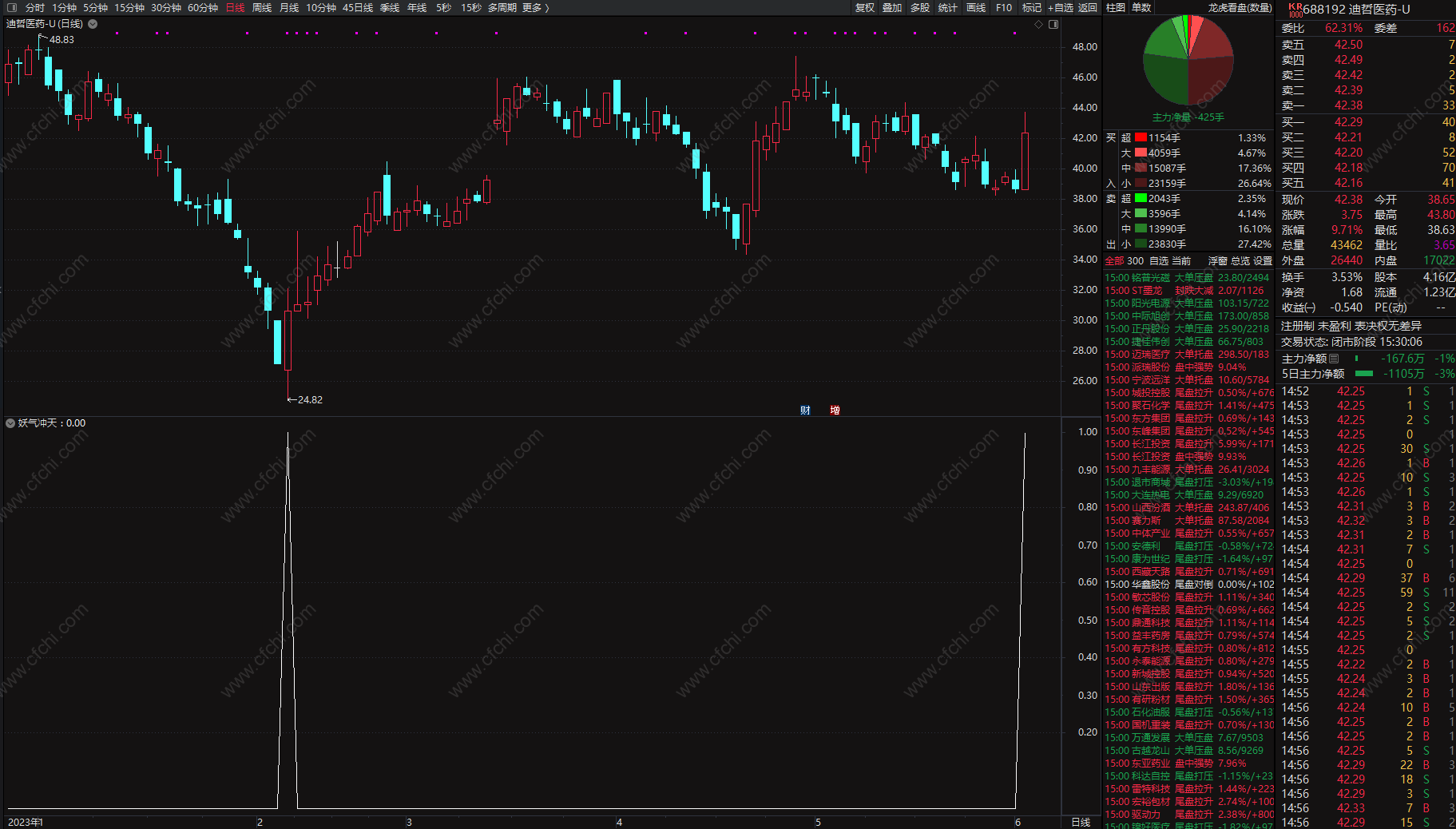Add stock via +自选 button

[1061, 7]
